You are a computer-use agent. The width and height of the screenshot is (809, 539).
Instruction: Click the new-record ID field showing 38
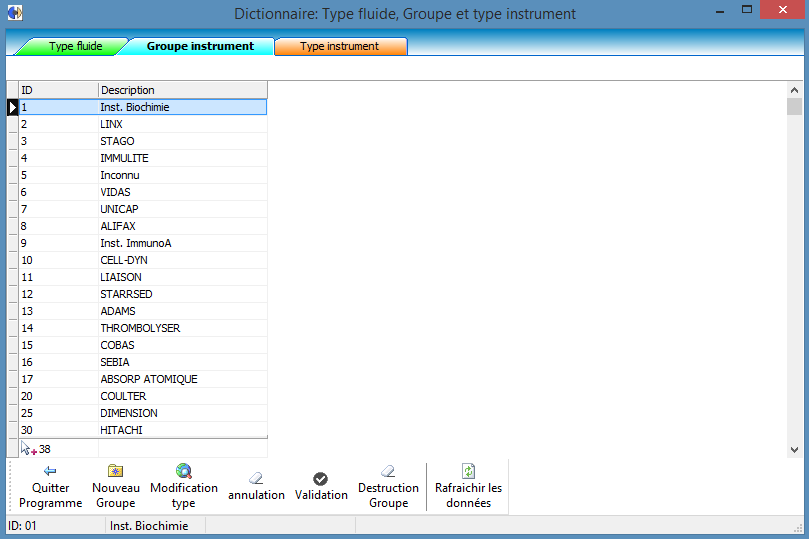[58, 449]
